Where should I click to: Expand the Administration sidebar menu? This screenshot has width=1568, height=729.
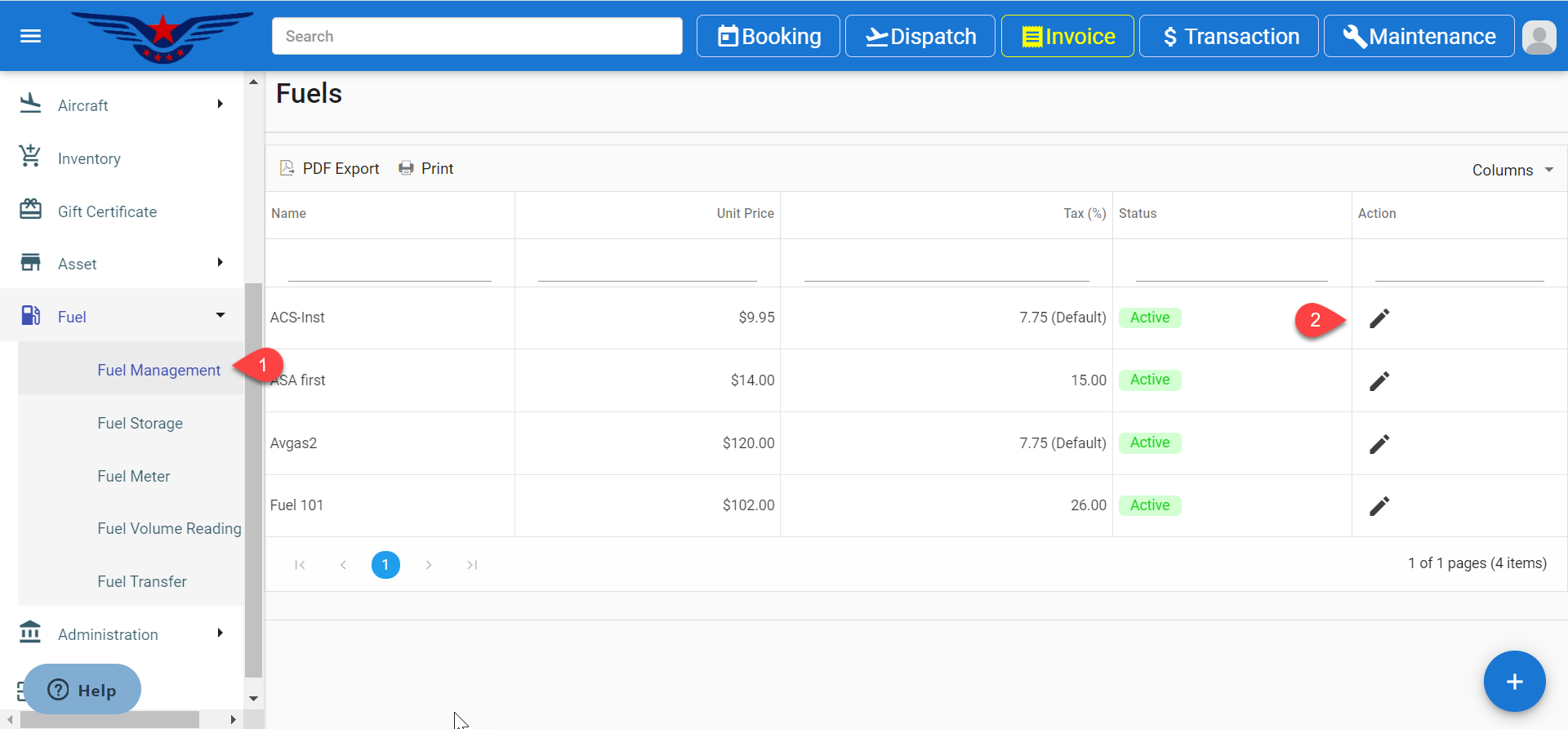[122, 634]
